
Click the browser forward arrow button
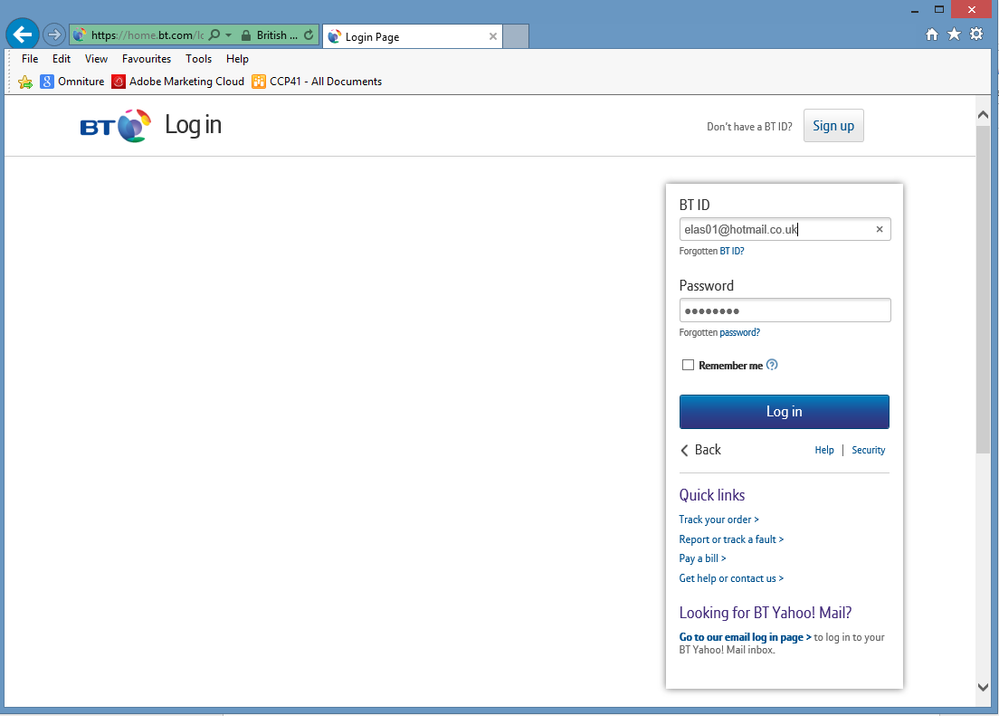[54, 34]
